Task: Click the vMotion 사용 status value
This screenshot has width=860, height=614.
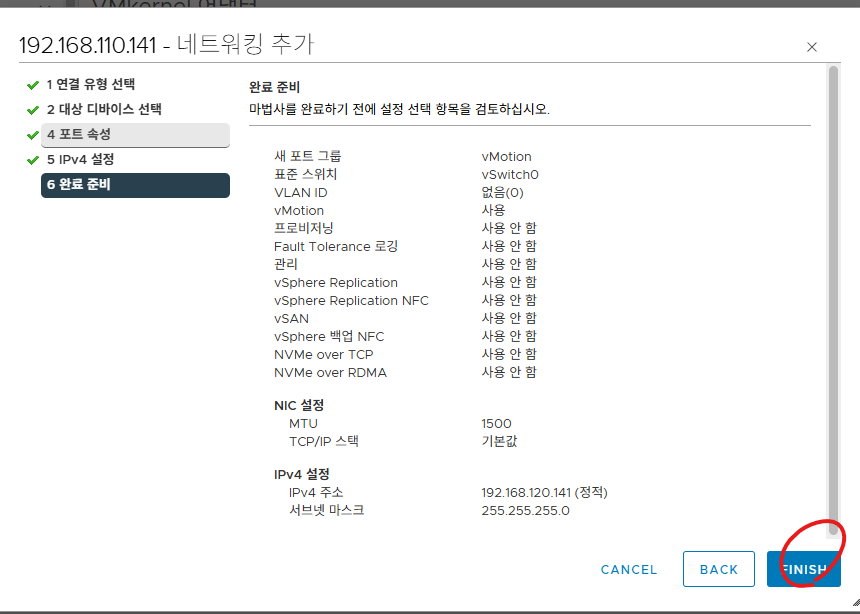Action: click(493, 210)
